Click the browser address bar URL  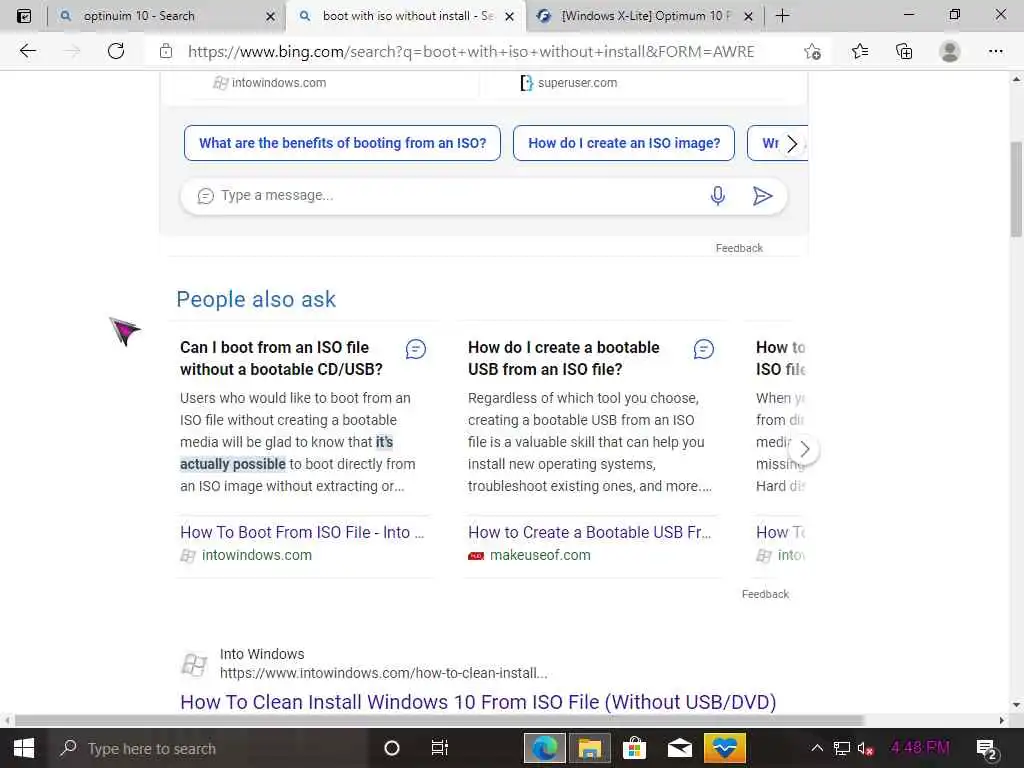tap(471, 52)
